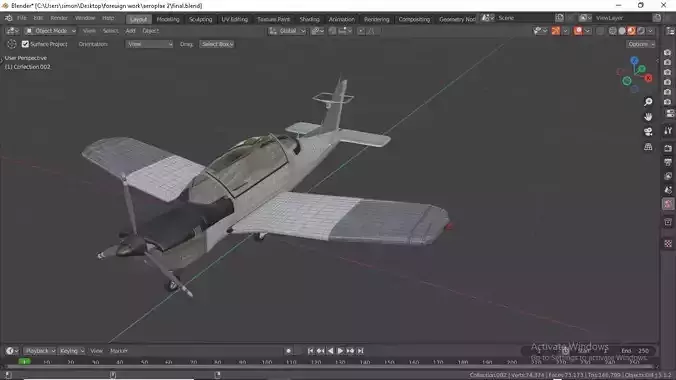Open the Output properties tab
The width and height of the screenshot is (676, 380).
tap(668, 162)
